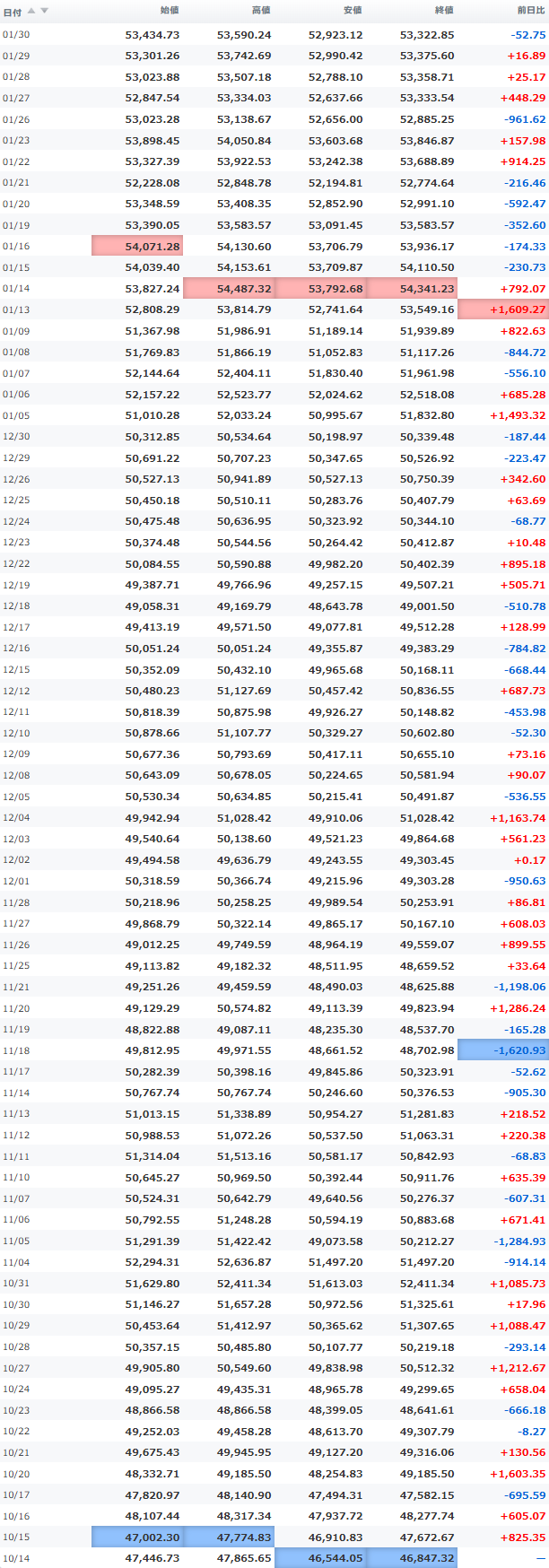
Task: Click the 安値 column header
Action: (353, 11)
